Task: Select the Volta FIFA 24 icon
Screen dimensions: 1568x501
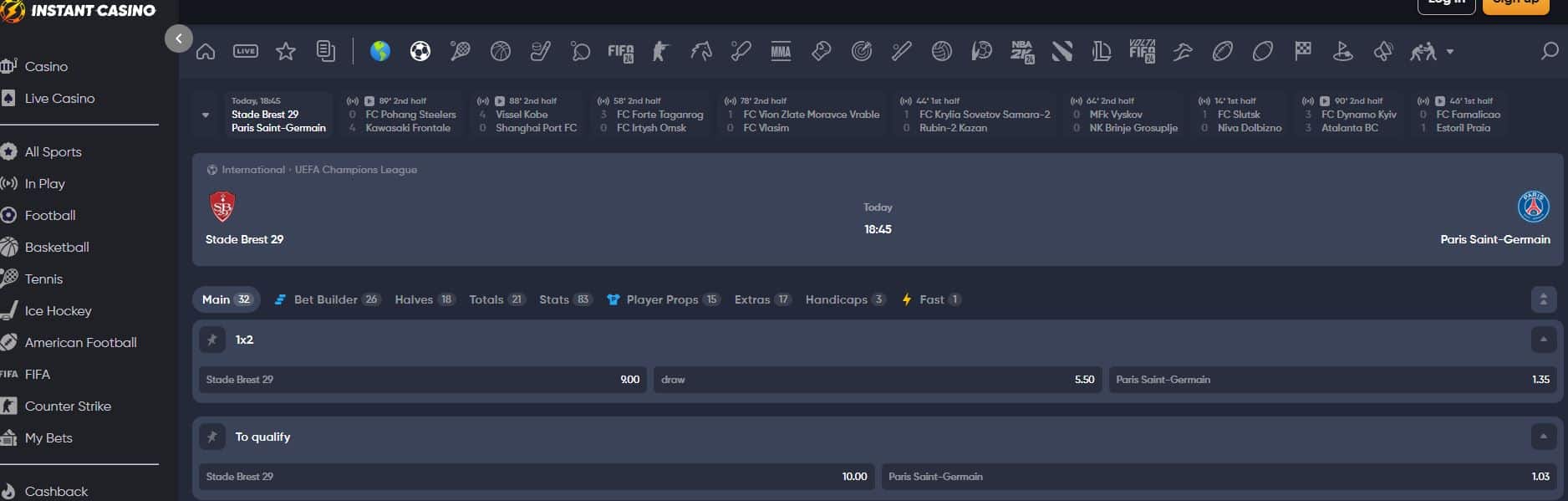Action: pos(1142,52)
